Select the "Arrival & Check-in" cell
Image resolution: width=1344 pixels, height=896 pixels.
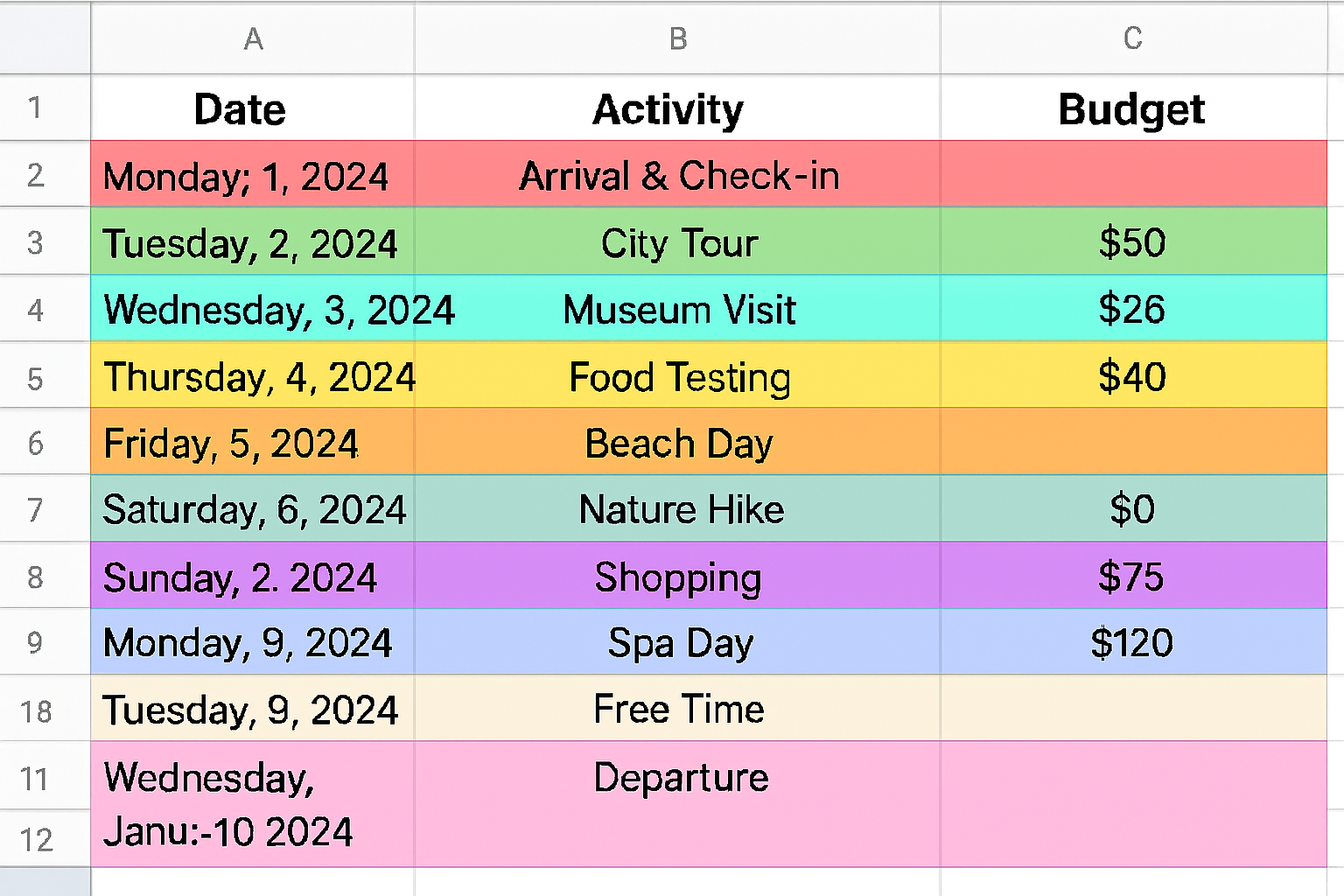pyautogui.click(x=678, y=176)
